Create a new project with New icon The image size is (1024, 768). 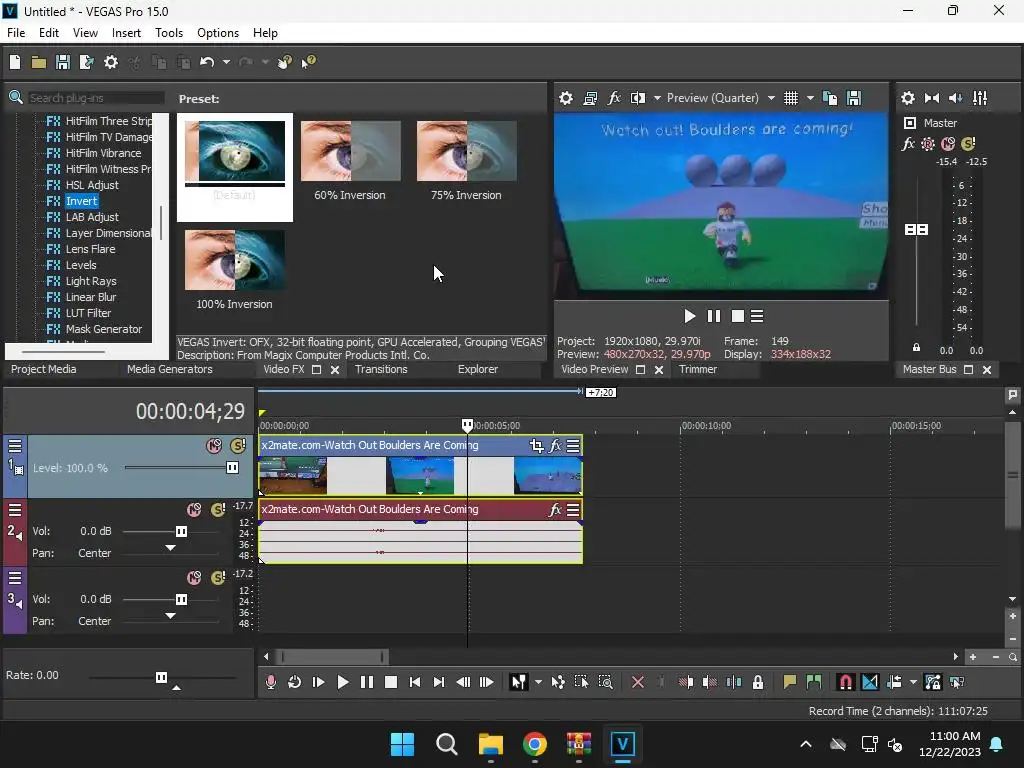coord(15,62)
